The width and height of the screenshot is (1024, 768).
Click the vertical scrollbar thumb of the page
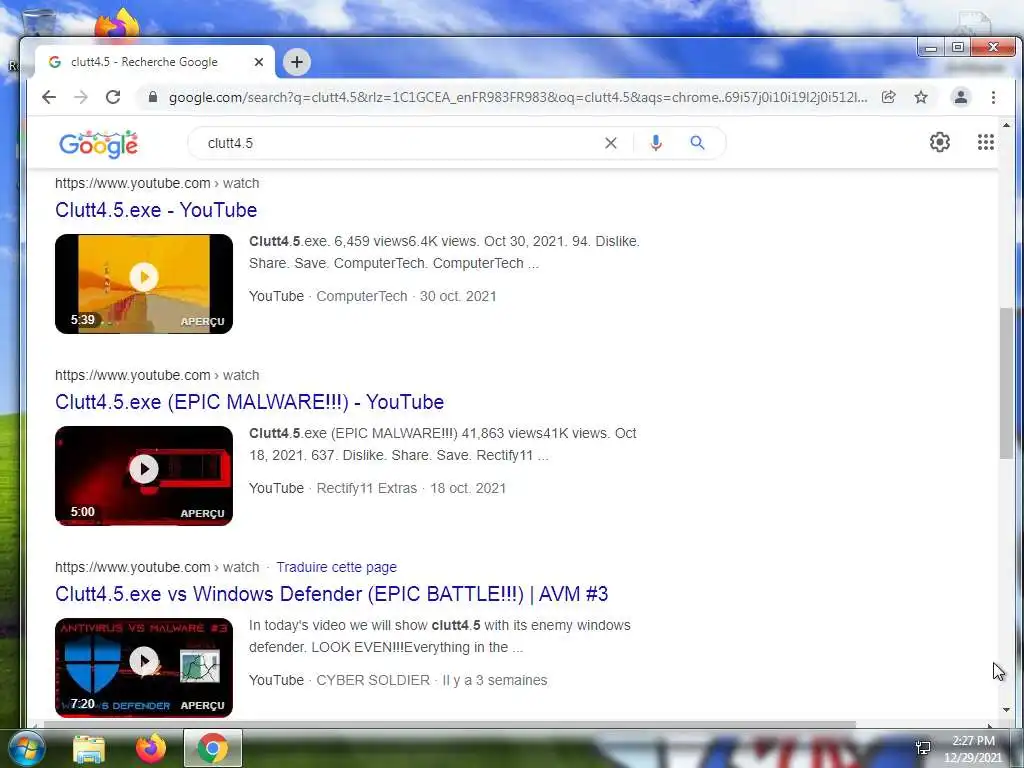pyautogui.click(x=1006, y=383)
